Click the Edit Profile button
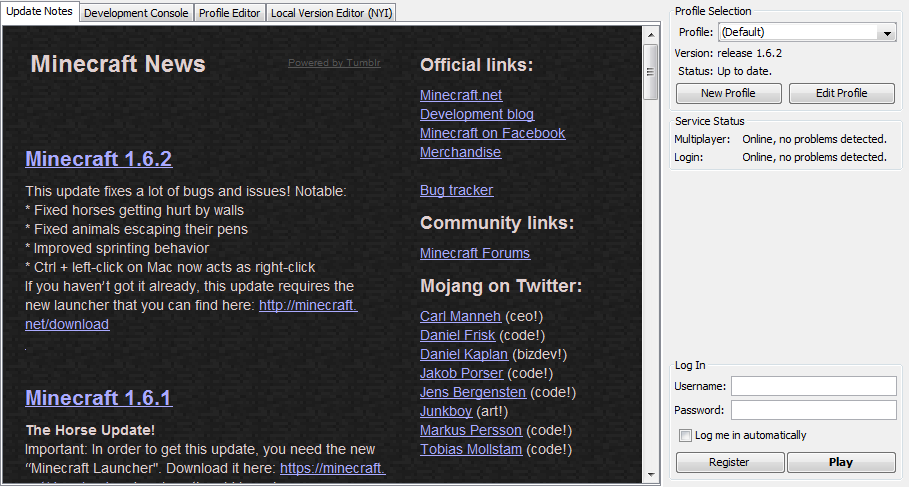The image size is (909, 487). [x=842, y=93]
